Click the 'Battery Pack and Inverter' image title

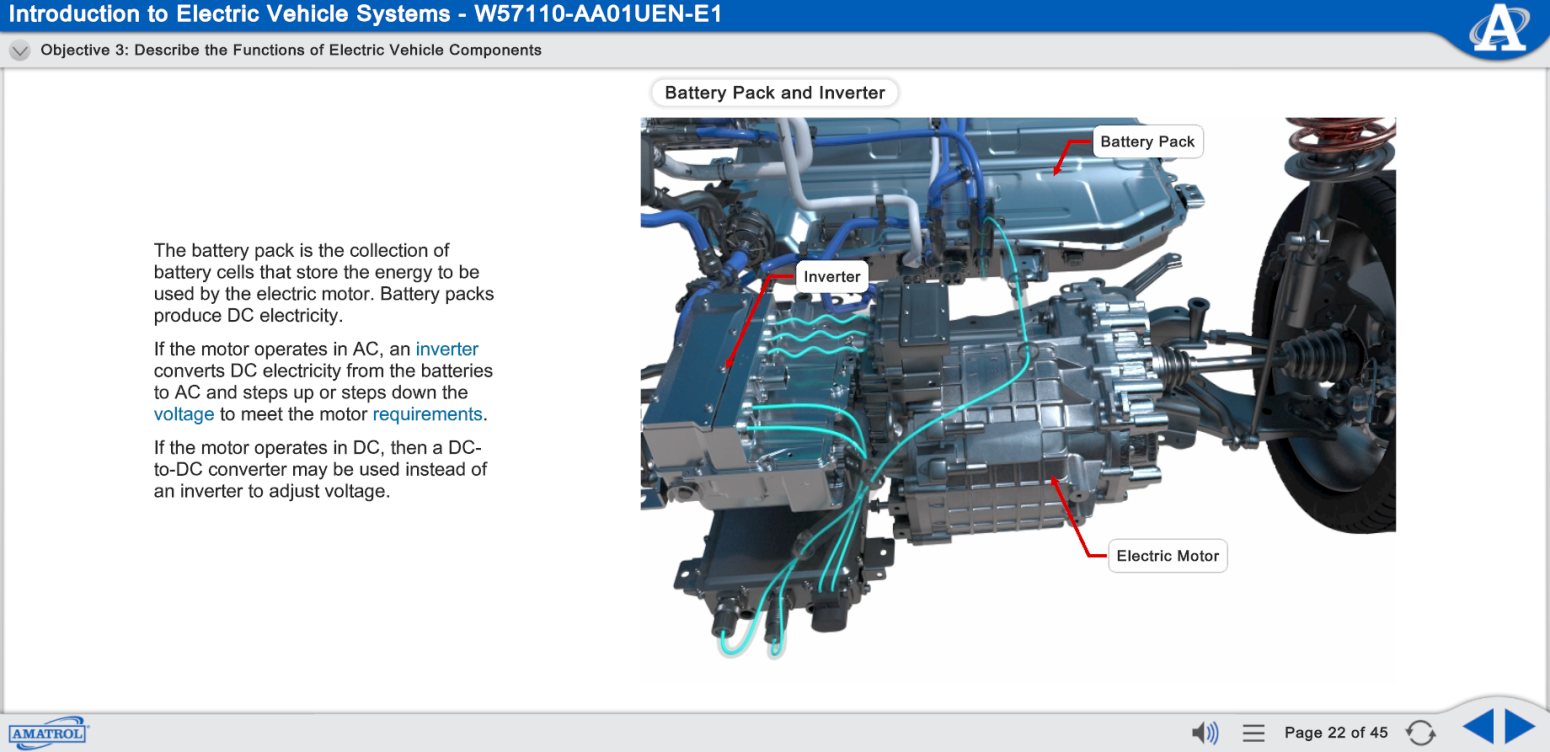(775, 93)
